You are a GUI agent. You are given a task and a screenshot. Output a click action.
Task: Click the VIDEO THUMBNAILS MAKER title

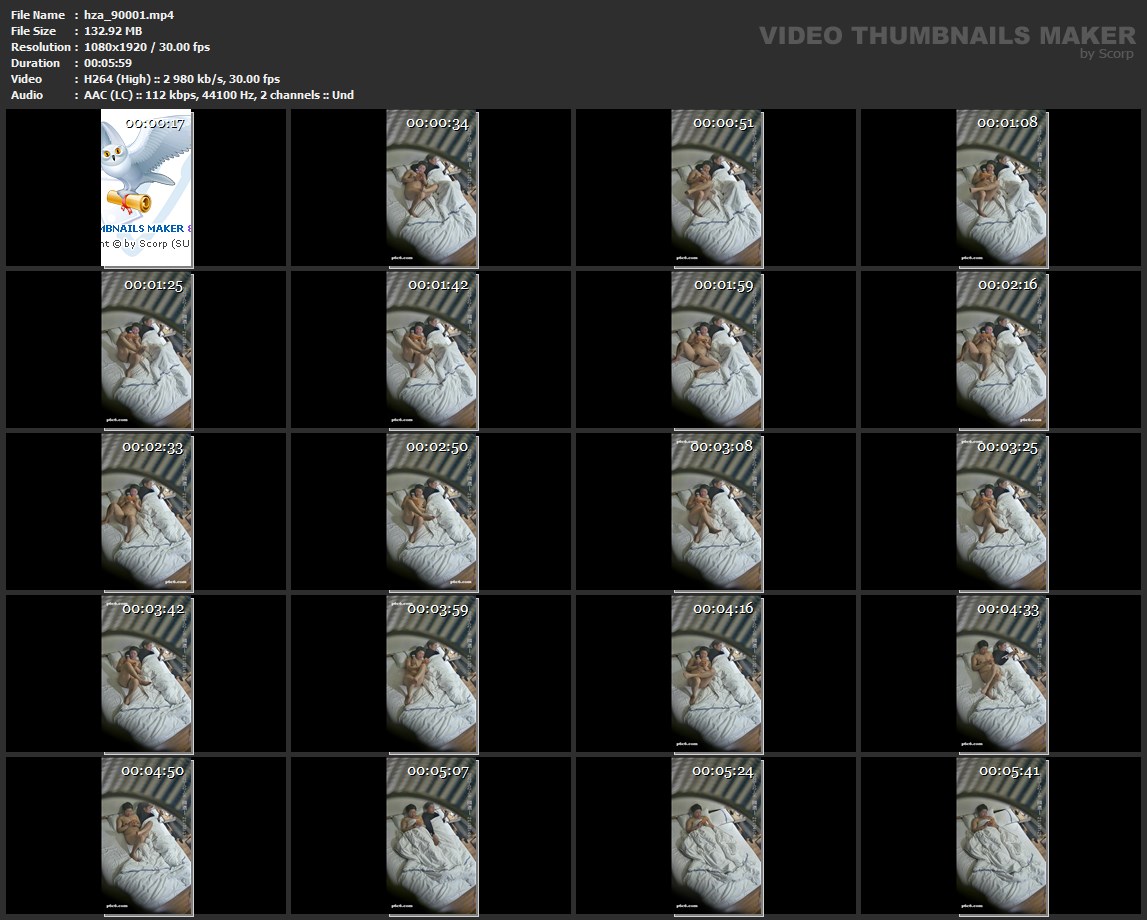[x=946, y=36]
